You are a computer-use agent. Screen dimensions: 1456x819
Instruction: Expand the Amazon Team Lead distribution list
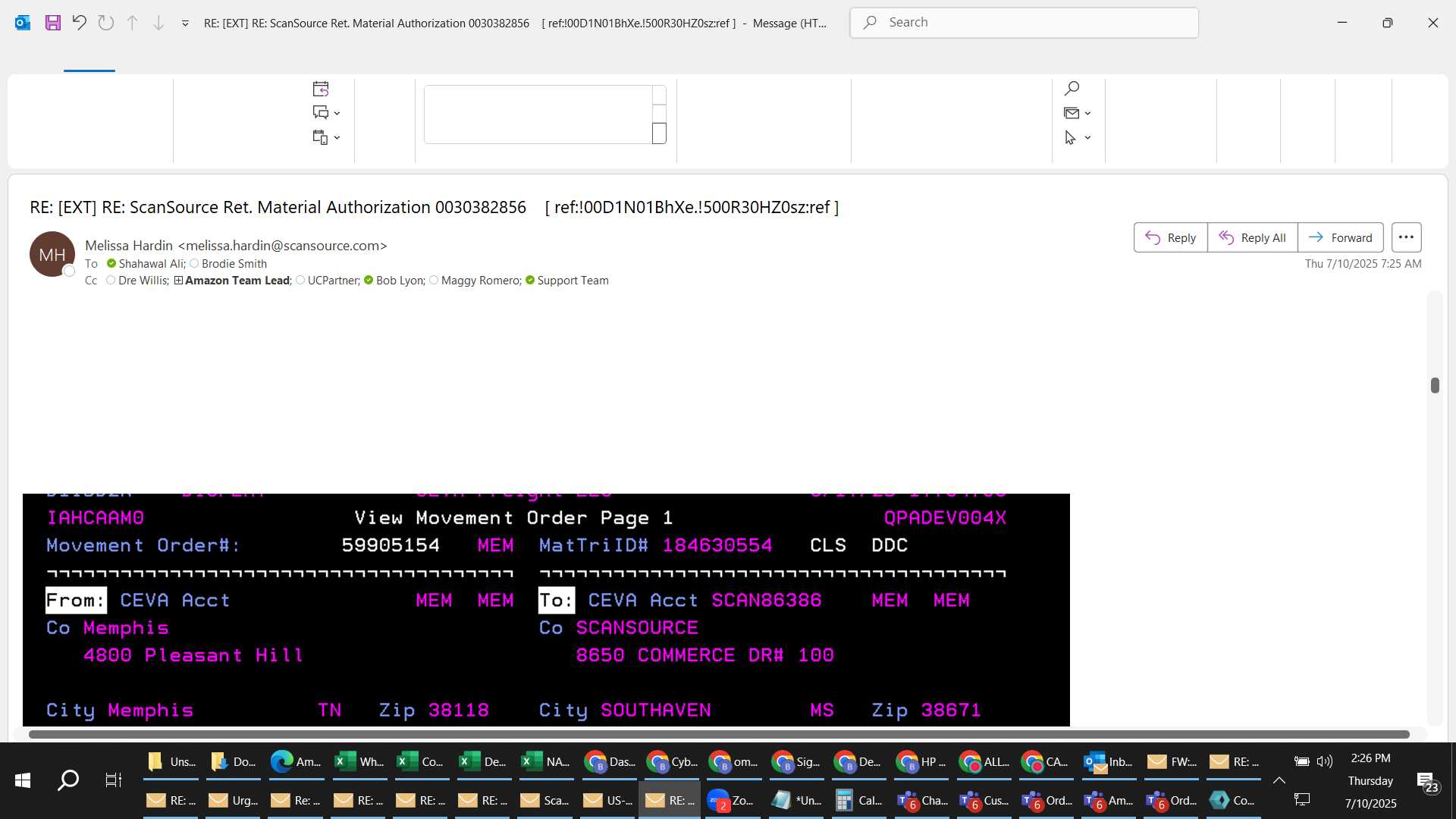tap(178, 281)
